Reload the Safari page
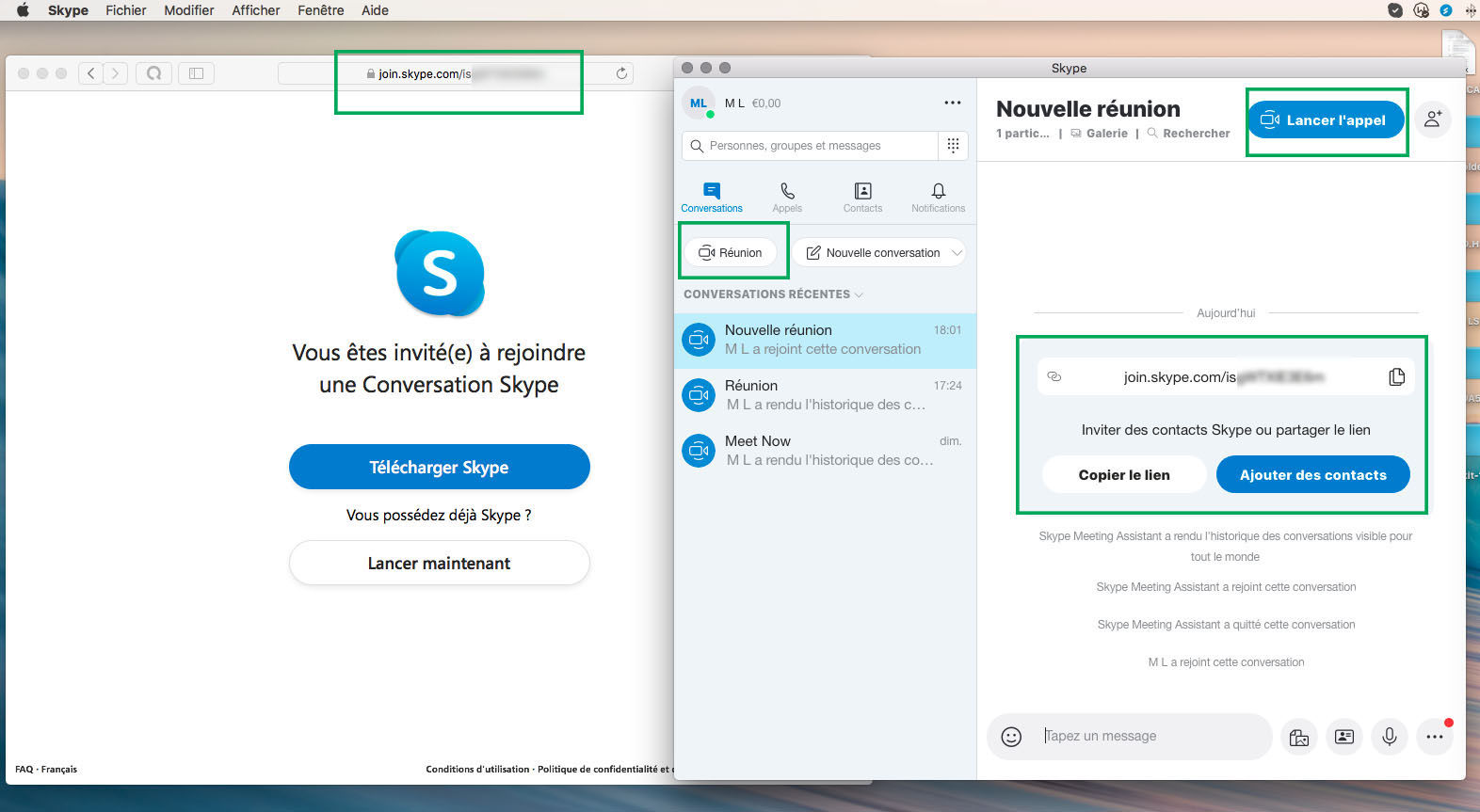Screen dimensions: 1480x812 click(621, 73)
